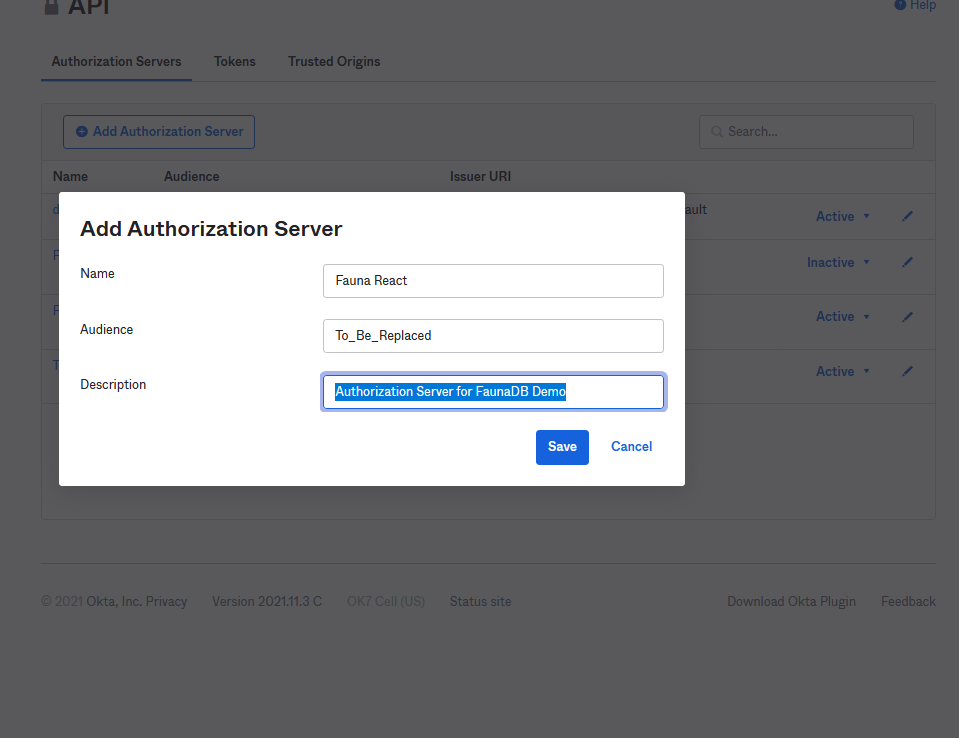Click the pencil edit icon in the third row
This screenshot has width=959, height=738.
pyautogui.click(x=907, y=316)
